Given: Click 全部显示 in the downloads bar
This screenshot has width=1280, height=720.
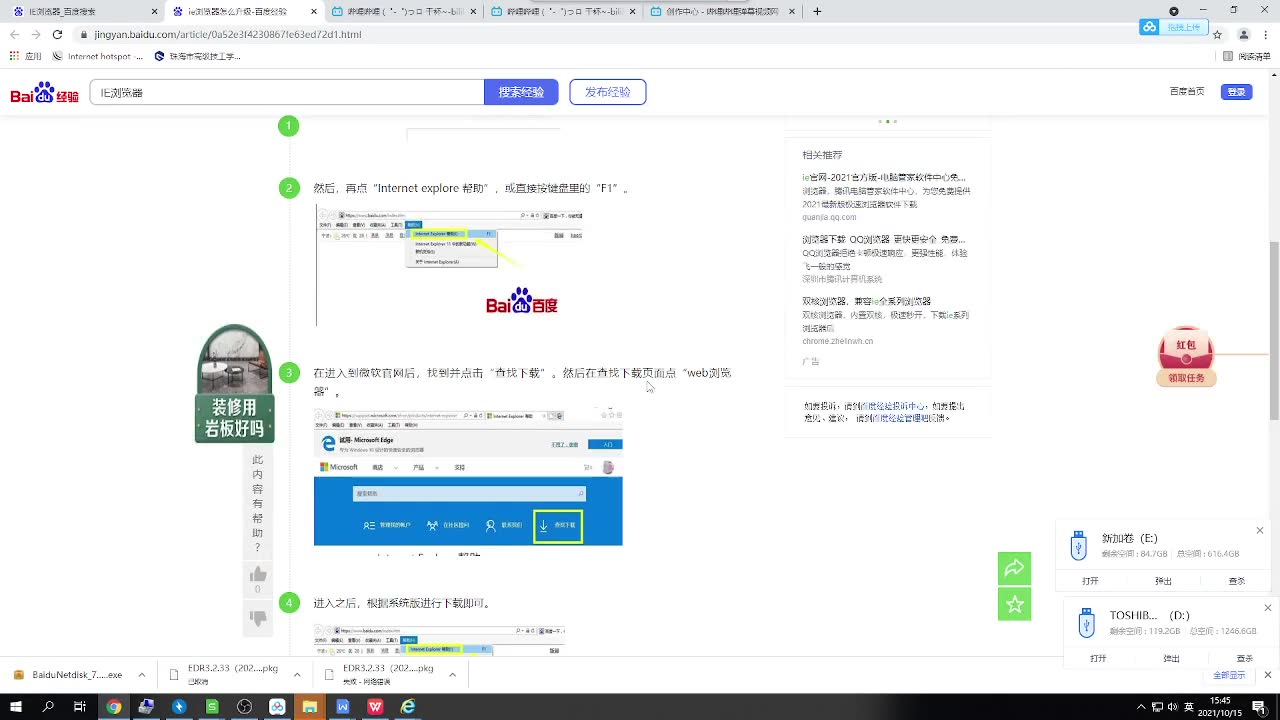Looking at the screenshot, I should pyautogui.click(x=1229, y=675).
